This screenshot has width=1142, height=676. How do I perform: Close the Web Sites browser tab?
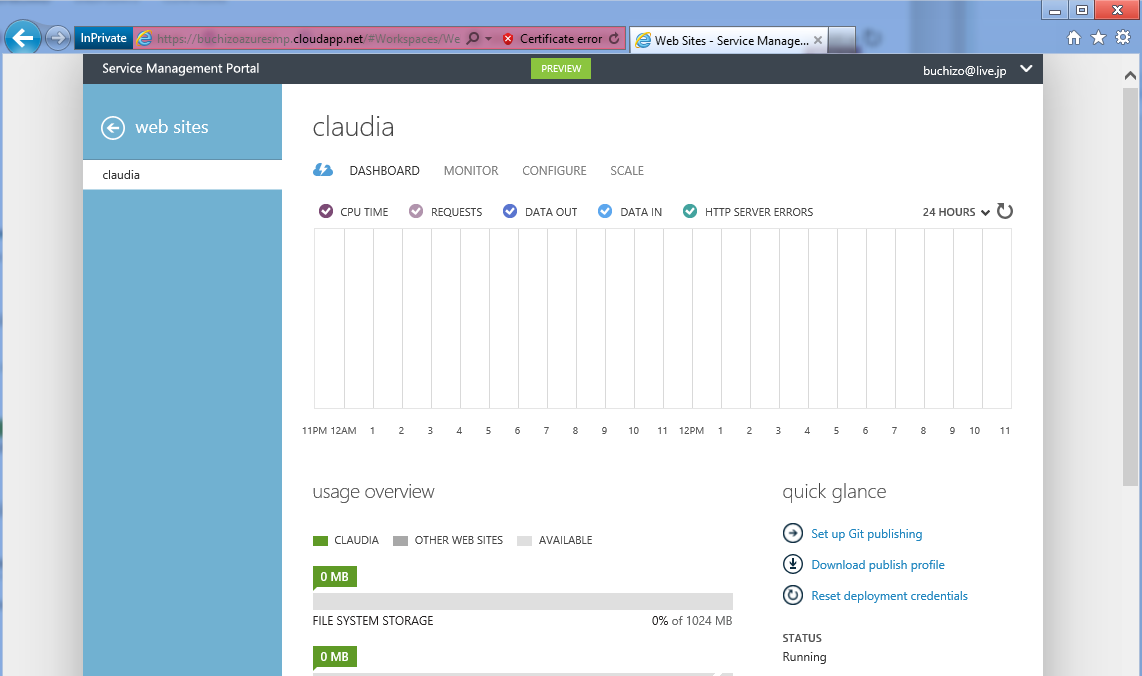(818, 40)
